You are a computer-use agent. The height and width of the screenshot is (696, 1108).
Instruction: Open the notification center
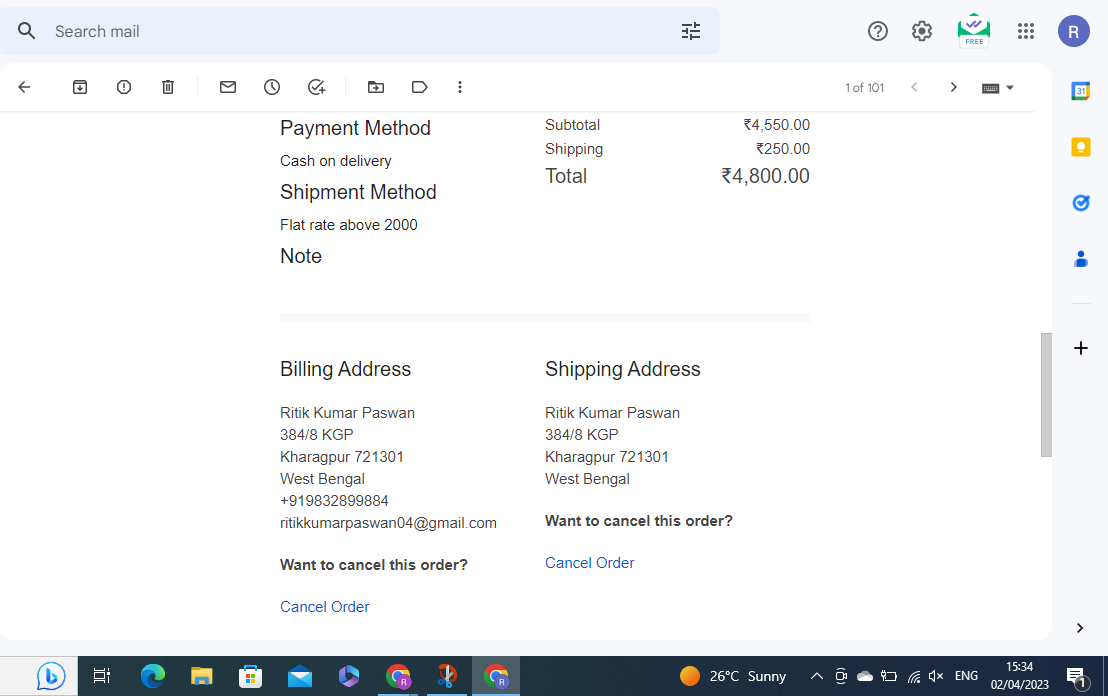[x=1077, y=678]
